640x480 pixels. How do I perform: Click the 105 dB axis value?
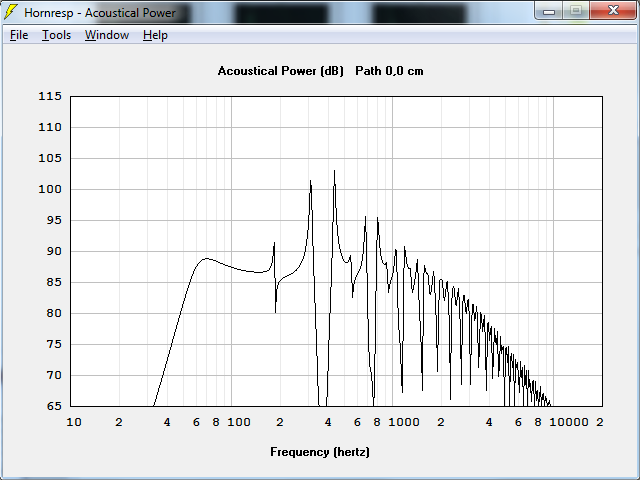(x=50, y=158)
